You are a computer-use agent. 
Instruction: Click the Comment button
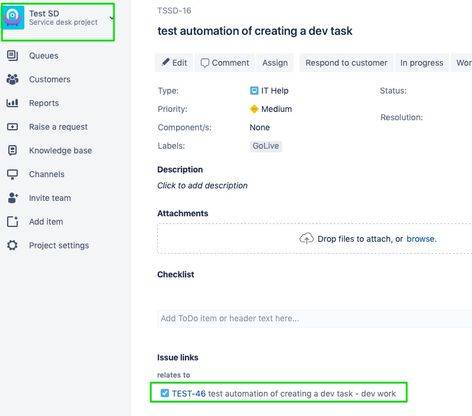click(x=225, y=63)
